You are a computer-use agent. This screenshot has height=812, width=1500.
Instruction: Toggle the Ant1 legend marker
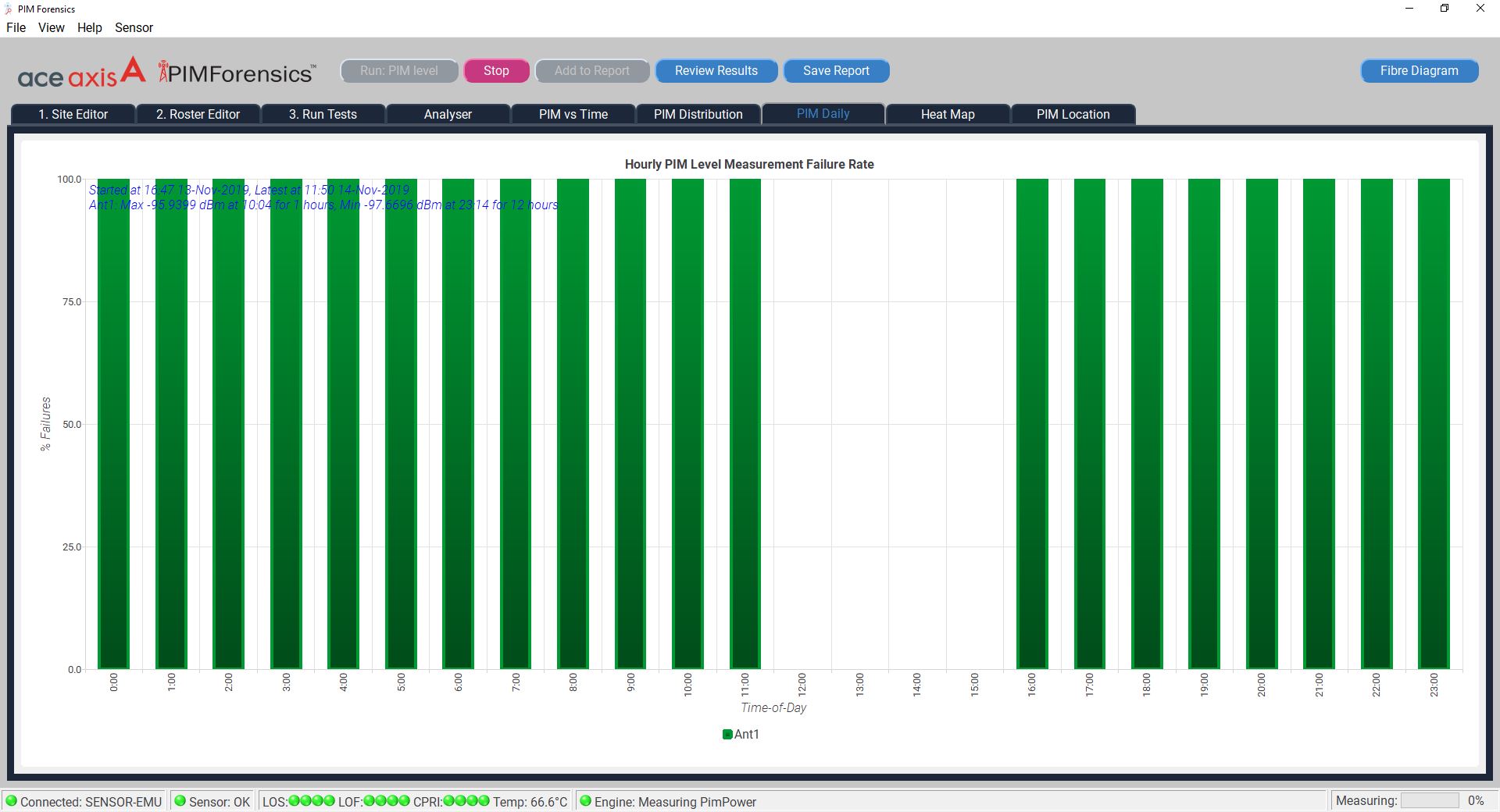(727, 734)
